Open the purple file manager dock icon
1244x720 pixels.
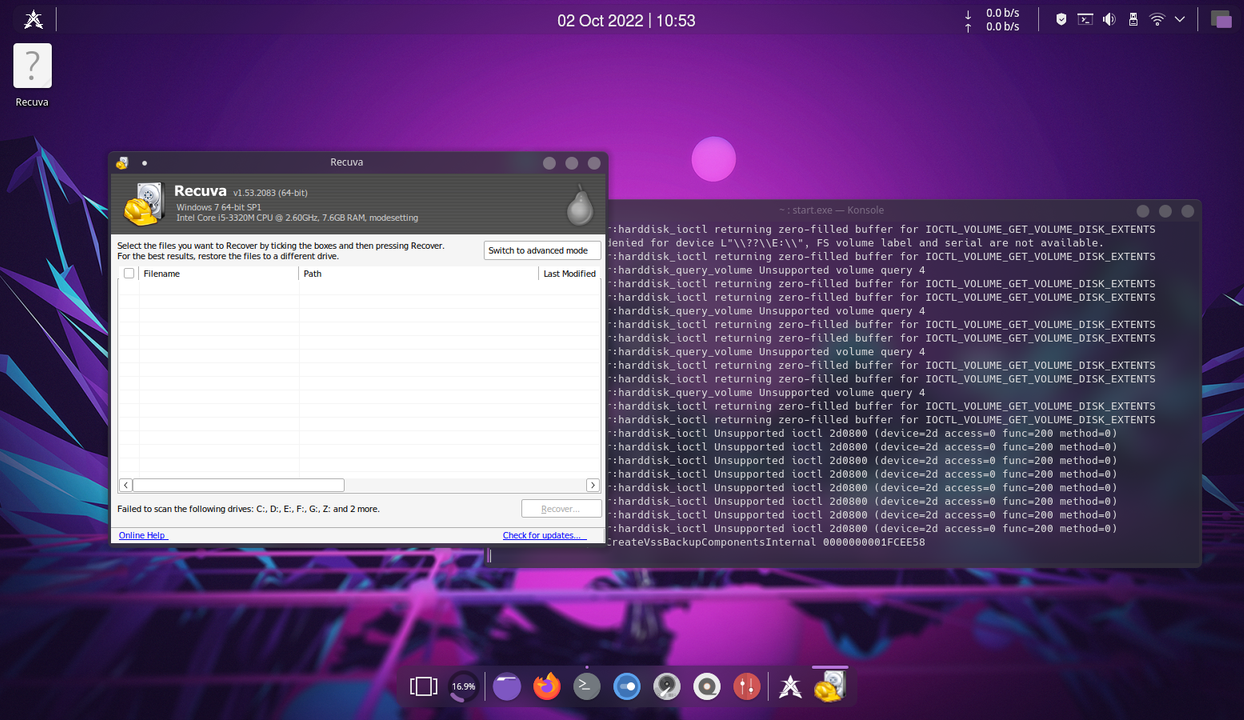pyautogui.click(x=507, y=686)
